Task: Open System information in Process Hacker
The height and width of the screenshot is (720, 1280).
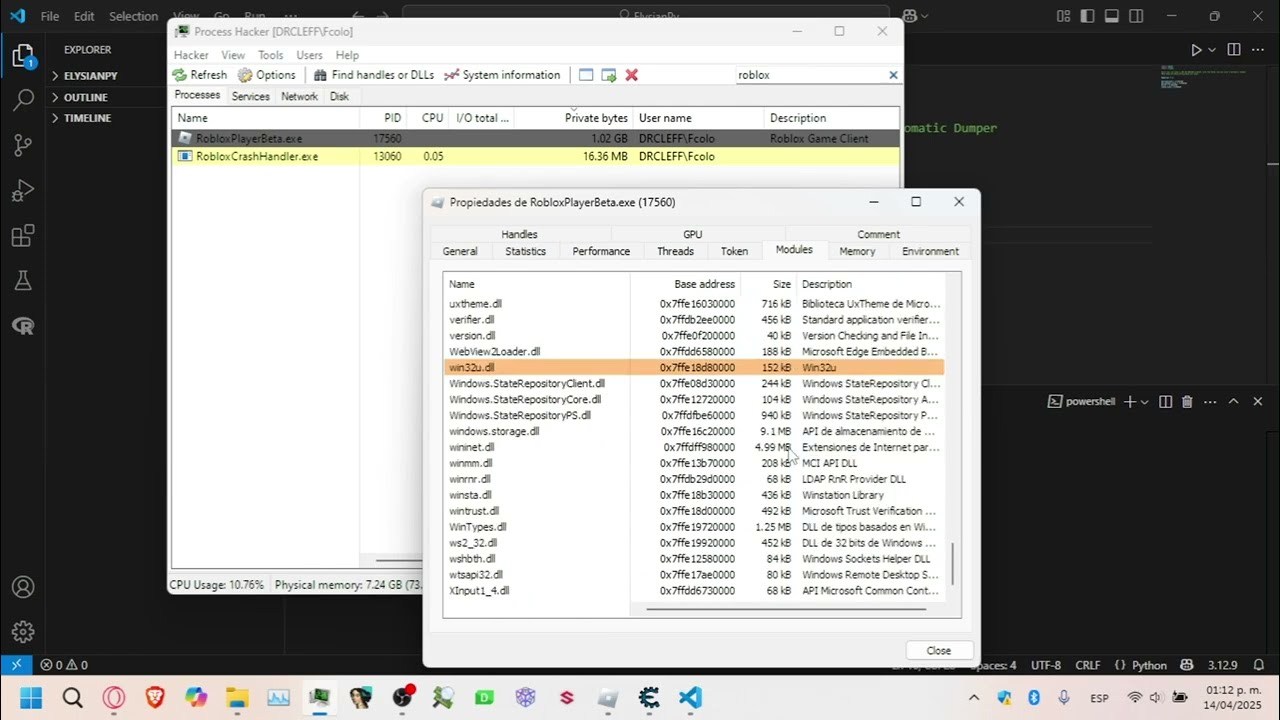Action: pos(502,75)
